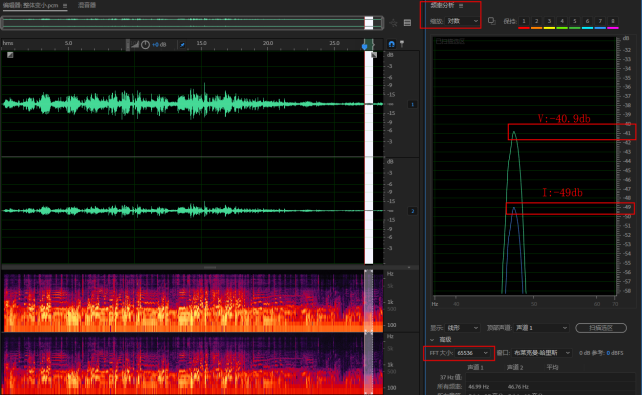642x395 pixels.
Task: Click the blue pin HUD icon
Action: (182, 45)
